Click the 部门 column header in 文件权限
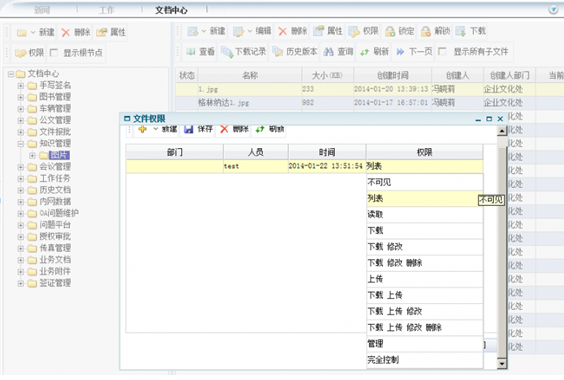The width and height of the screenshot is (564, 380). pos(174,152)
